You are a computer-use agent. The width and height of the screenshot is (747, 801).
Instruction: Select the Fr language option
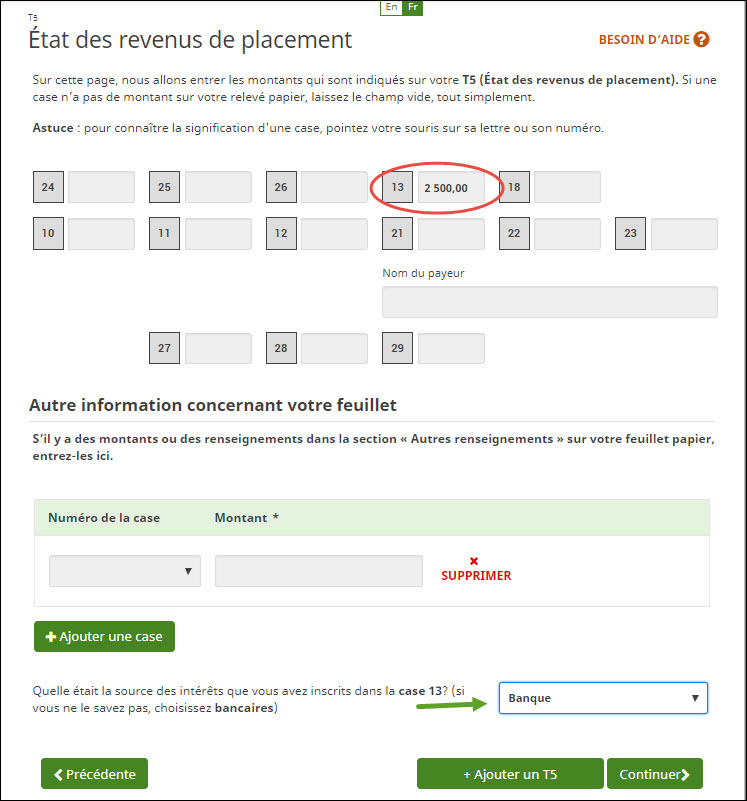pyautogui.click(x=413, y=7)
